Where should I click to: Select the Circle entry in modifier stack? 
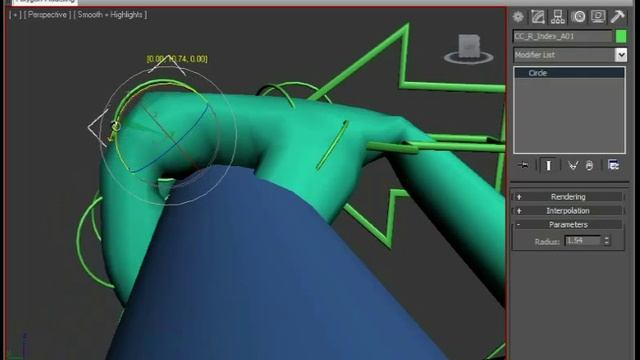(x=569, y=73)
